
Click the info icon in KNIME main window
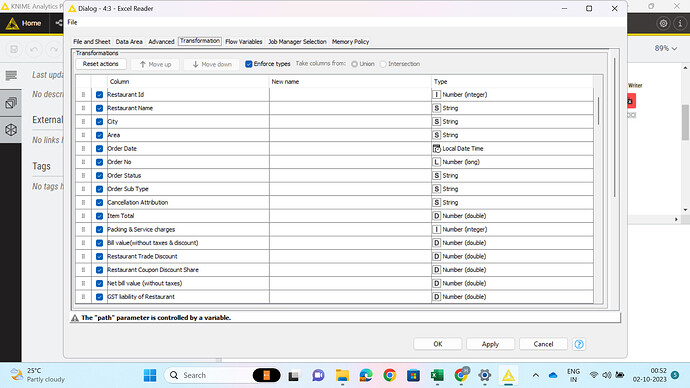click(x=680, y=23)
